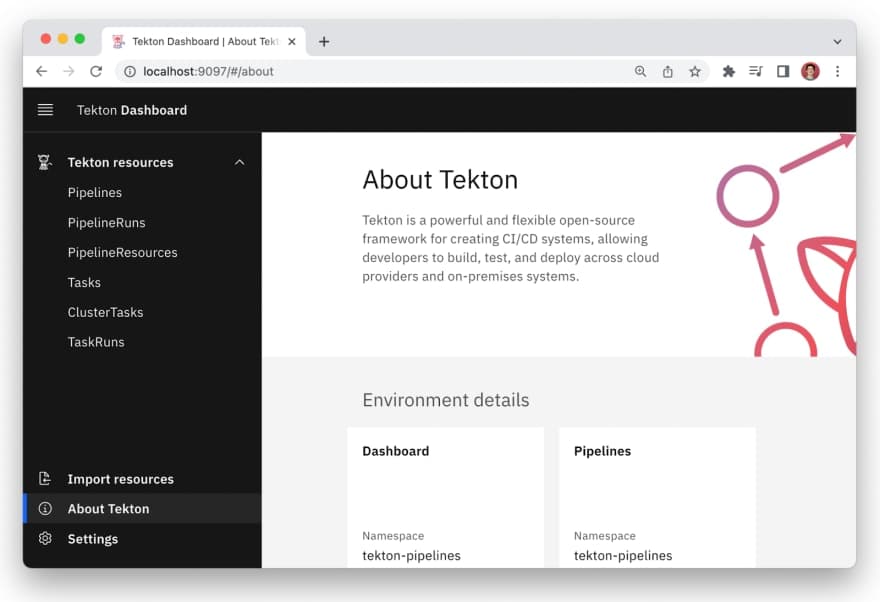Expand the tab search dropdown arrow
This screenshot has height=602, width=880.
pos(837,42)
